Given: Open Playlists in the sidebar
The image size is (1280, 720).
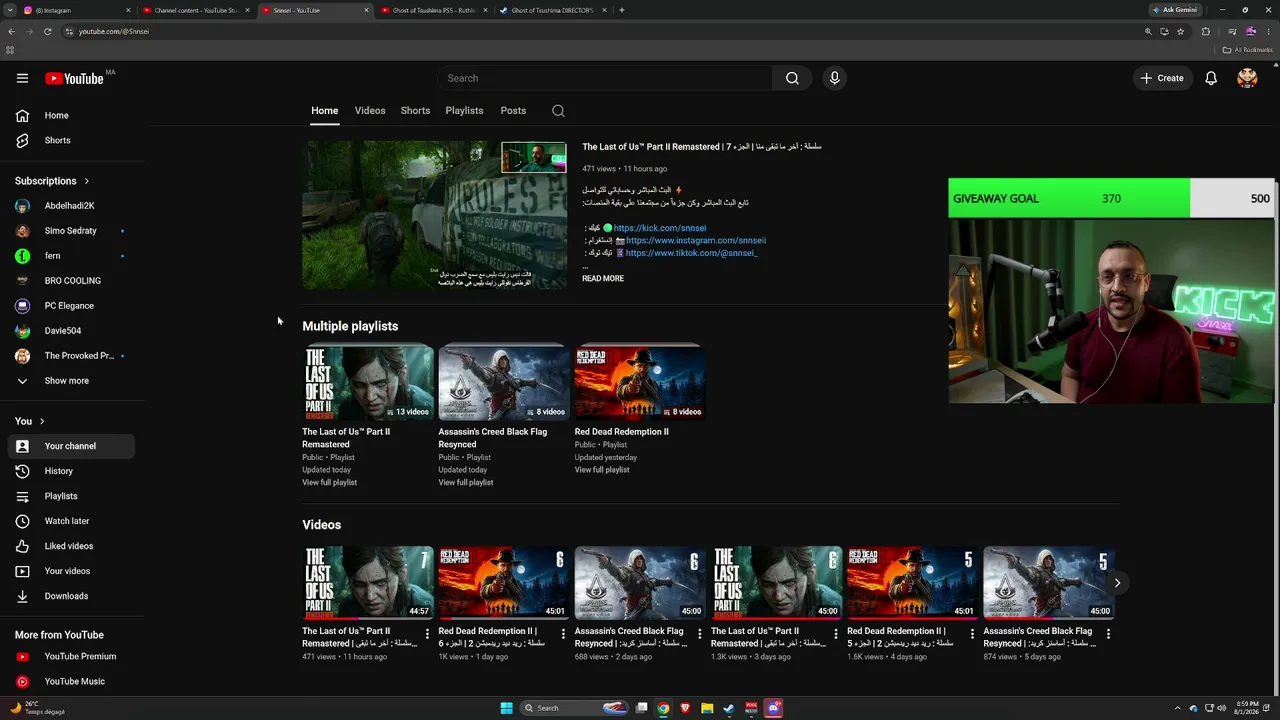Looking at the screenshot, I should click(x=70, y=496).
